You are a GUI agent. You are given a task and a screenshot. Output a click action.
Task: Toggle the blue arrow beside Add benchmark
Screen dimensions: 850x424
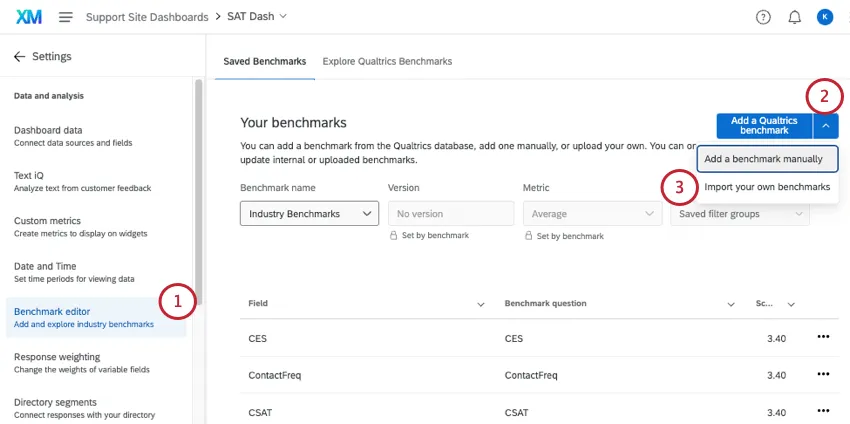coord(825,126)
